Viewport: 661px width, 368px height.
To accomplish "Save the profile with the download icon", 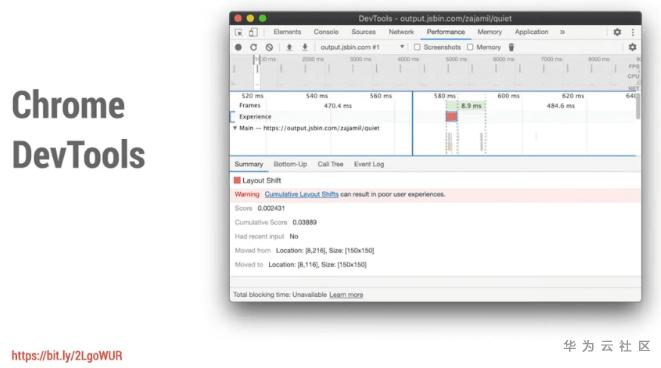I will (305, 47).
